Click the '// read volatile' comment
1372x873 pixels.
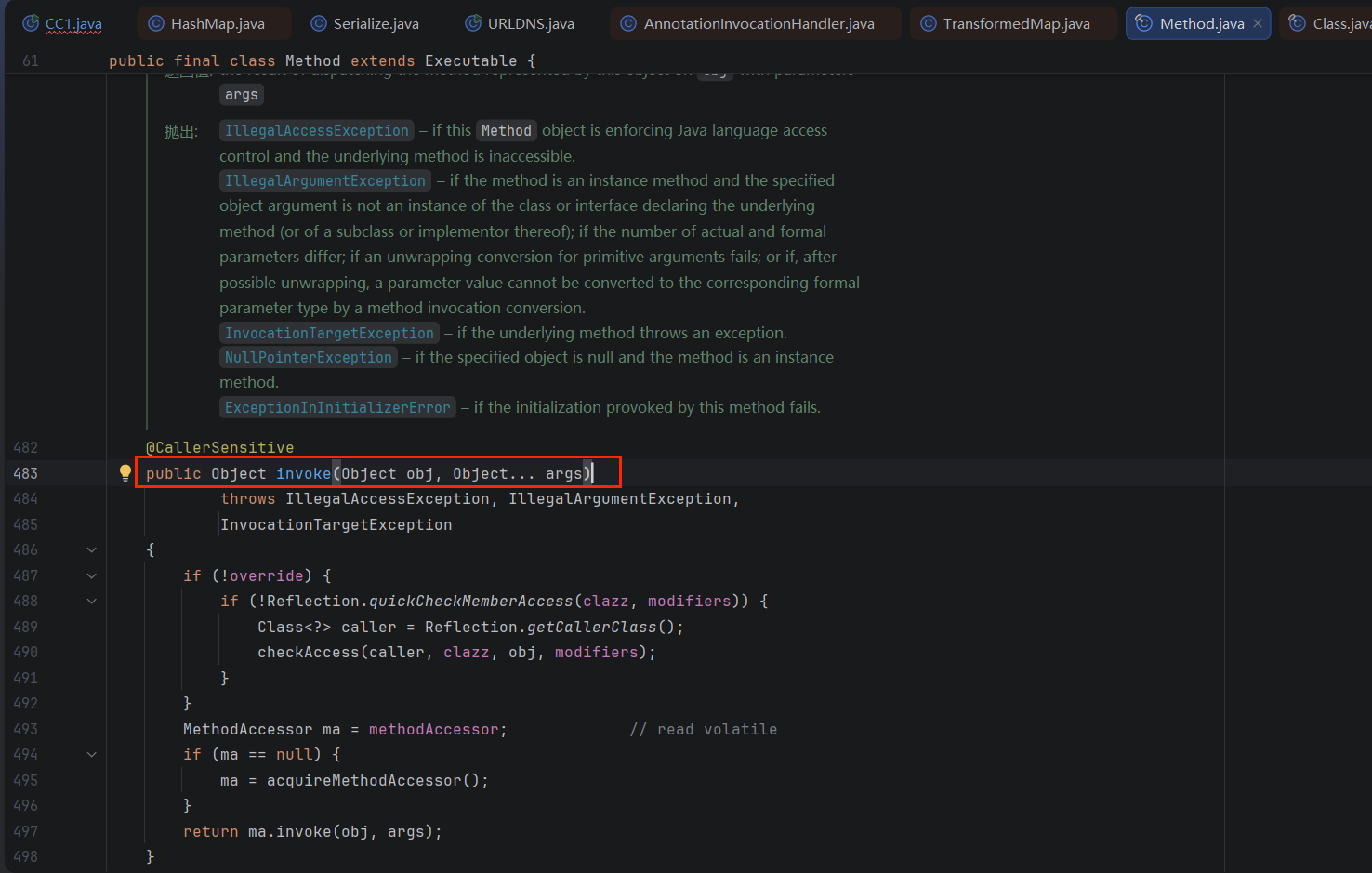[704, 730]
